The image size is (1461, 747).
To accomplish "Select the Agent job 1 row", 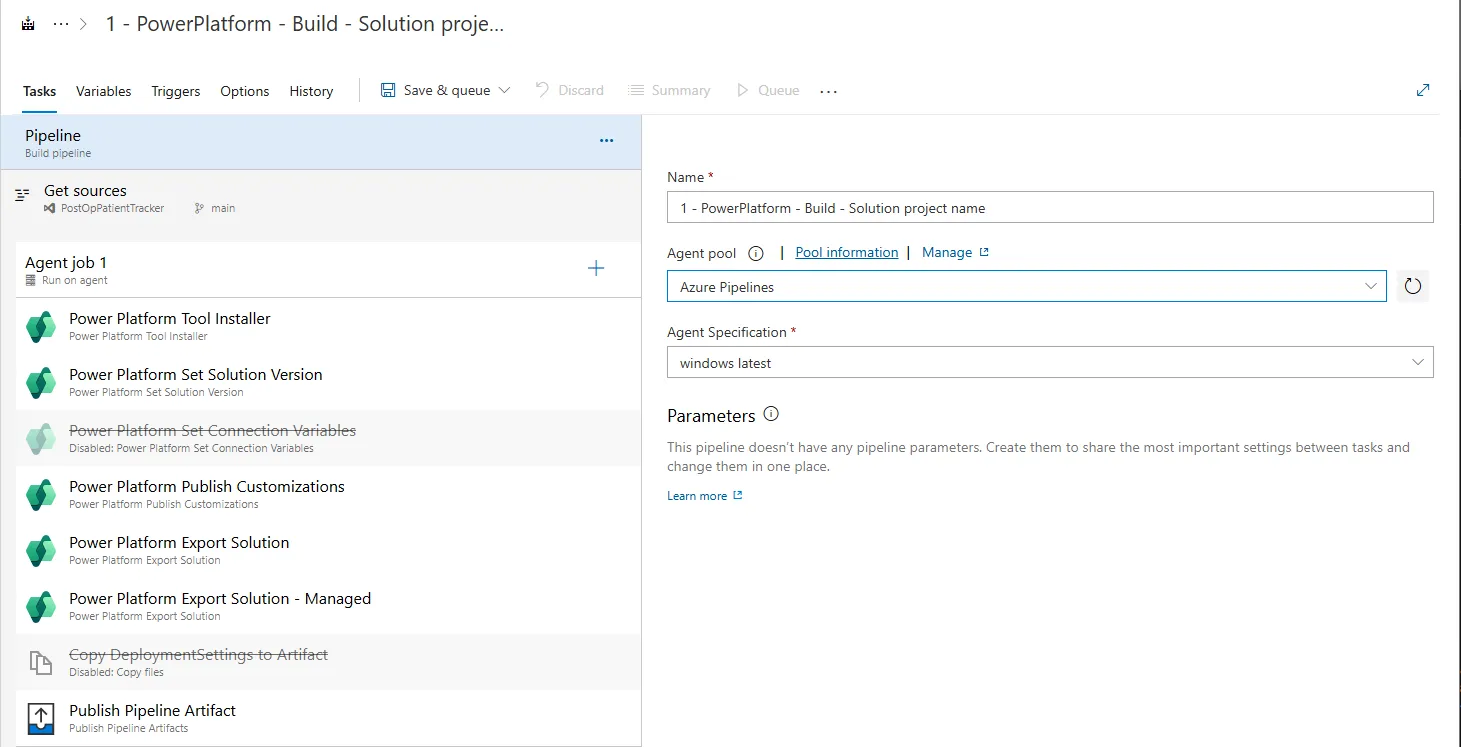I will point(328,269).
